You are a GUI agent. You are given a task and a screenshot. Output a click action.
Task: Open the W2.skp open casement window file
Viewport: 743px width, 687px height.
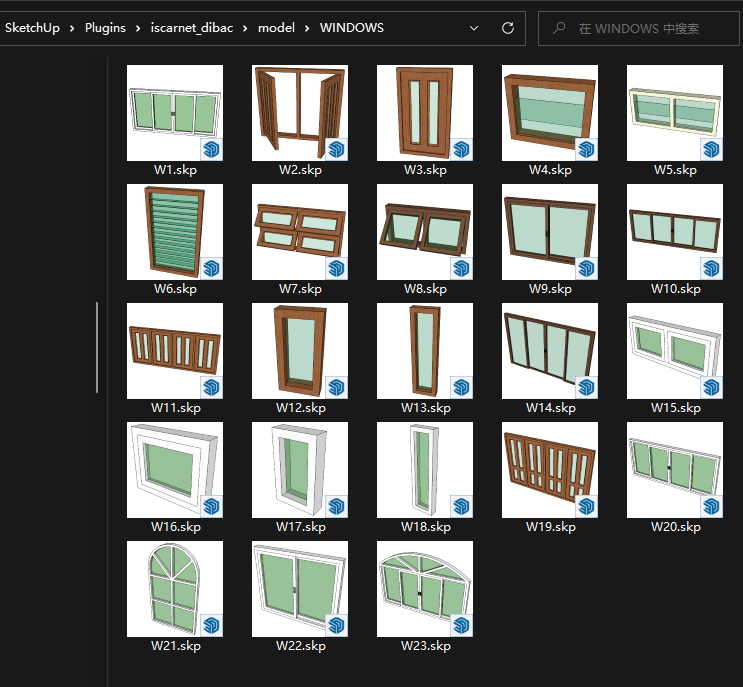click(300, 113)
